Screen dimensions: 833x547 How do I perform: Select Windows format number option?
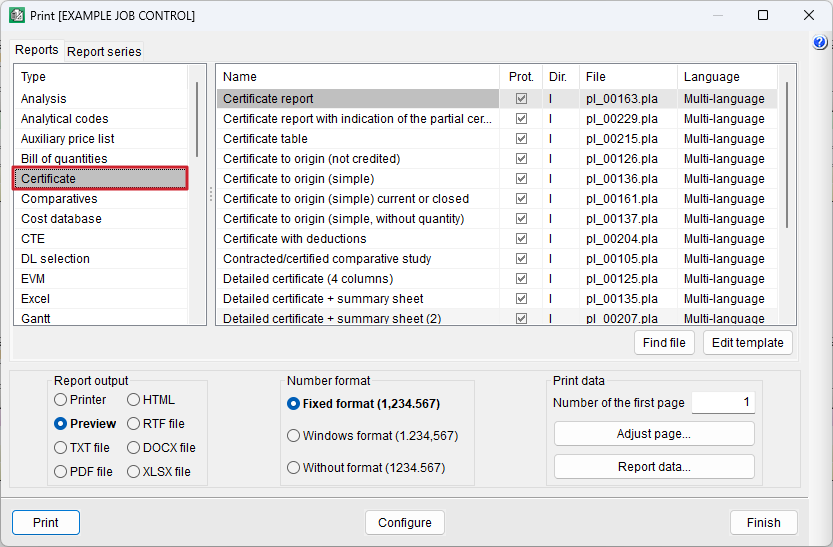coord(294,436)
